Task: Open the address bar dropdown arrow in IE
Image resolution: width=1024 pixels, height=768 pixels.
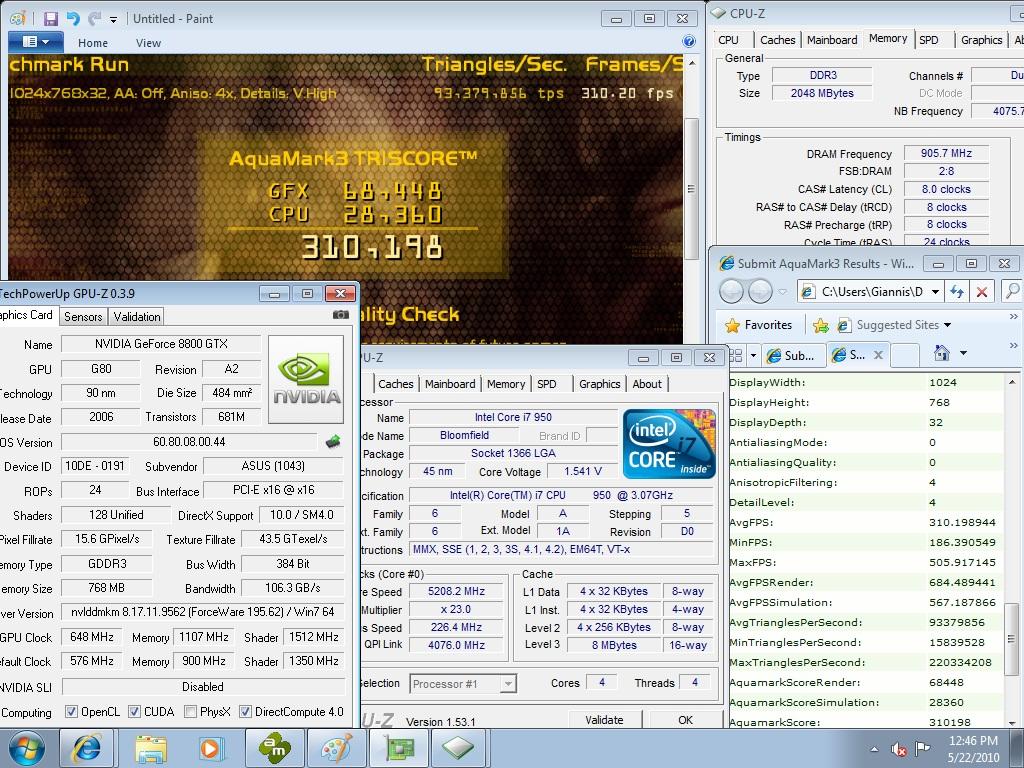Action: point(935,292)
